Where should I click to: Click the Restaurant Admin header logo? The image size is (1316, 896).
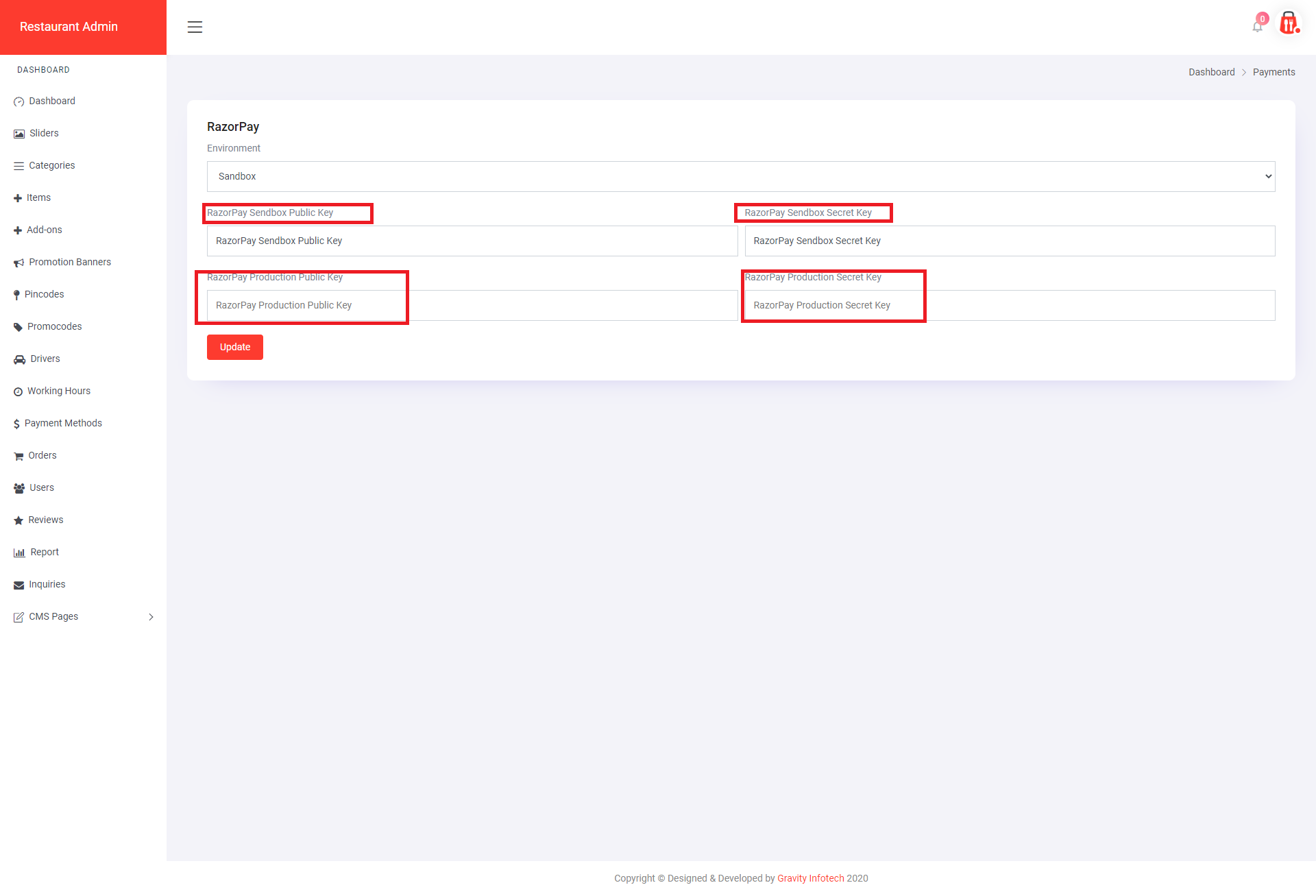(69, 27)
